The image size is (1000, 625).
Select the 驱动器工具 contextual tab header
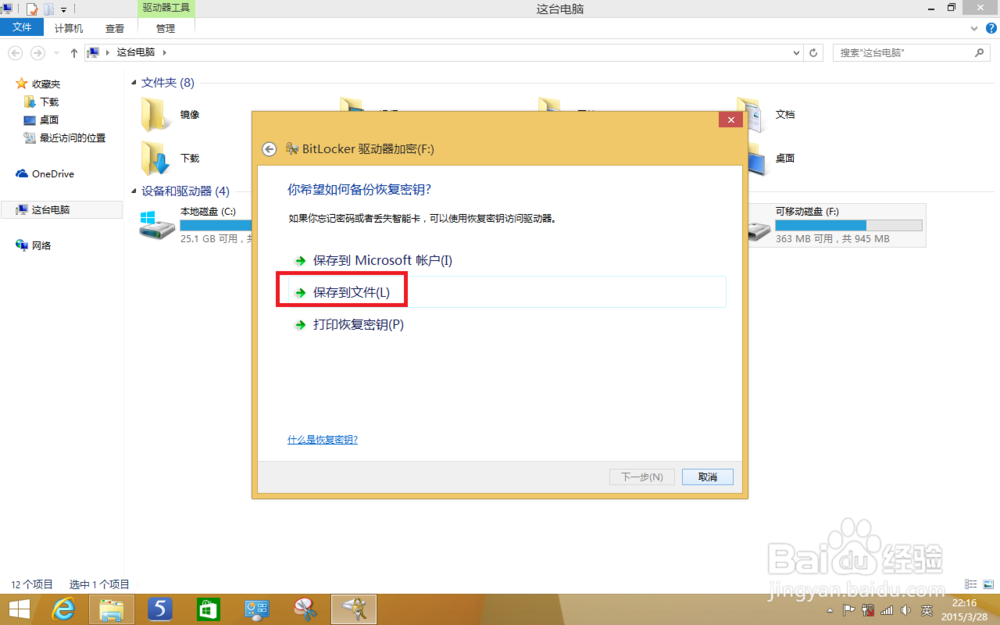coord(166,8)
